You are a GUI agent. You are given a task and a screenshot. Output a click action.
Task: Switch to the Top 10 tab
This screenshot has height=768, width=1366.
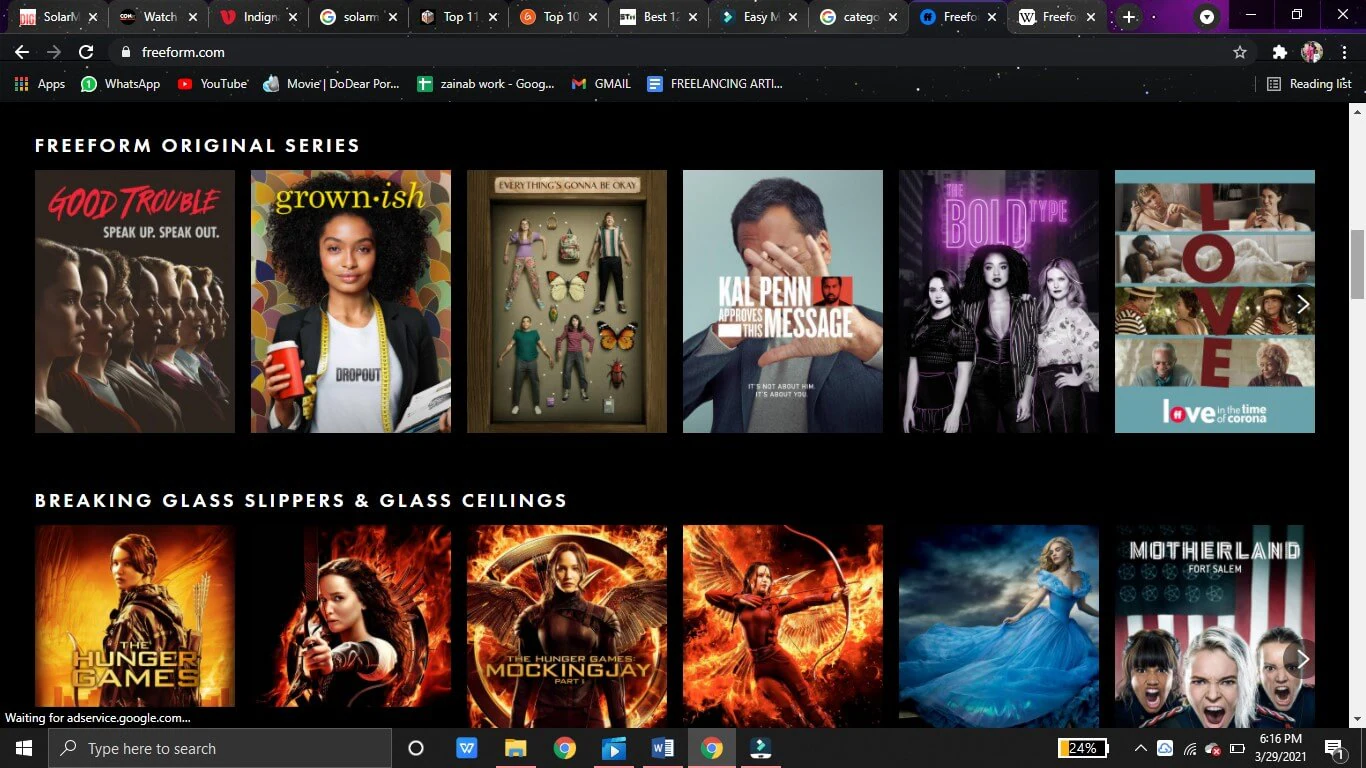click(x=558, y=17)
